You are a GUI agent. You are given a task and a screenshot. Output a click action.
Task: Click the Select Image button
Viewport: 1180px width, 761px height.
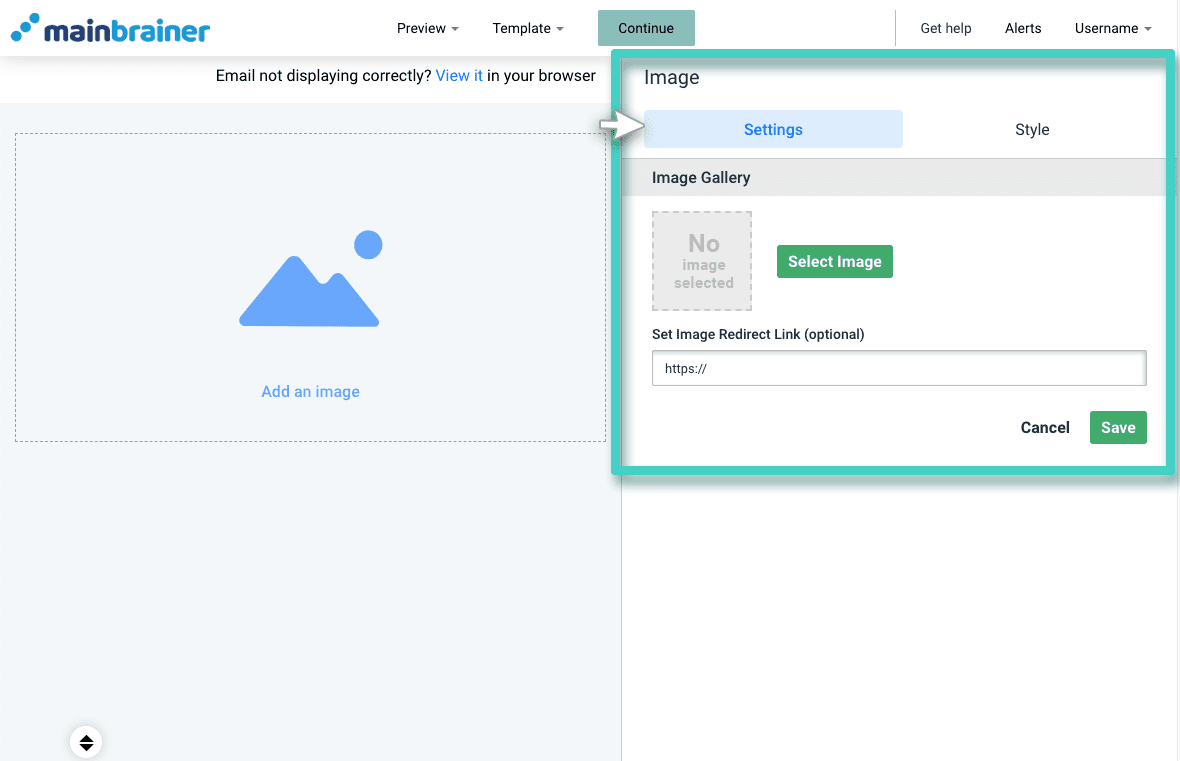pyautogui.click(x=835, y=261)
